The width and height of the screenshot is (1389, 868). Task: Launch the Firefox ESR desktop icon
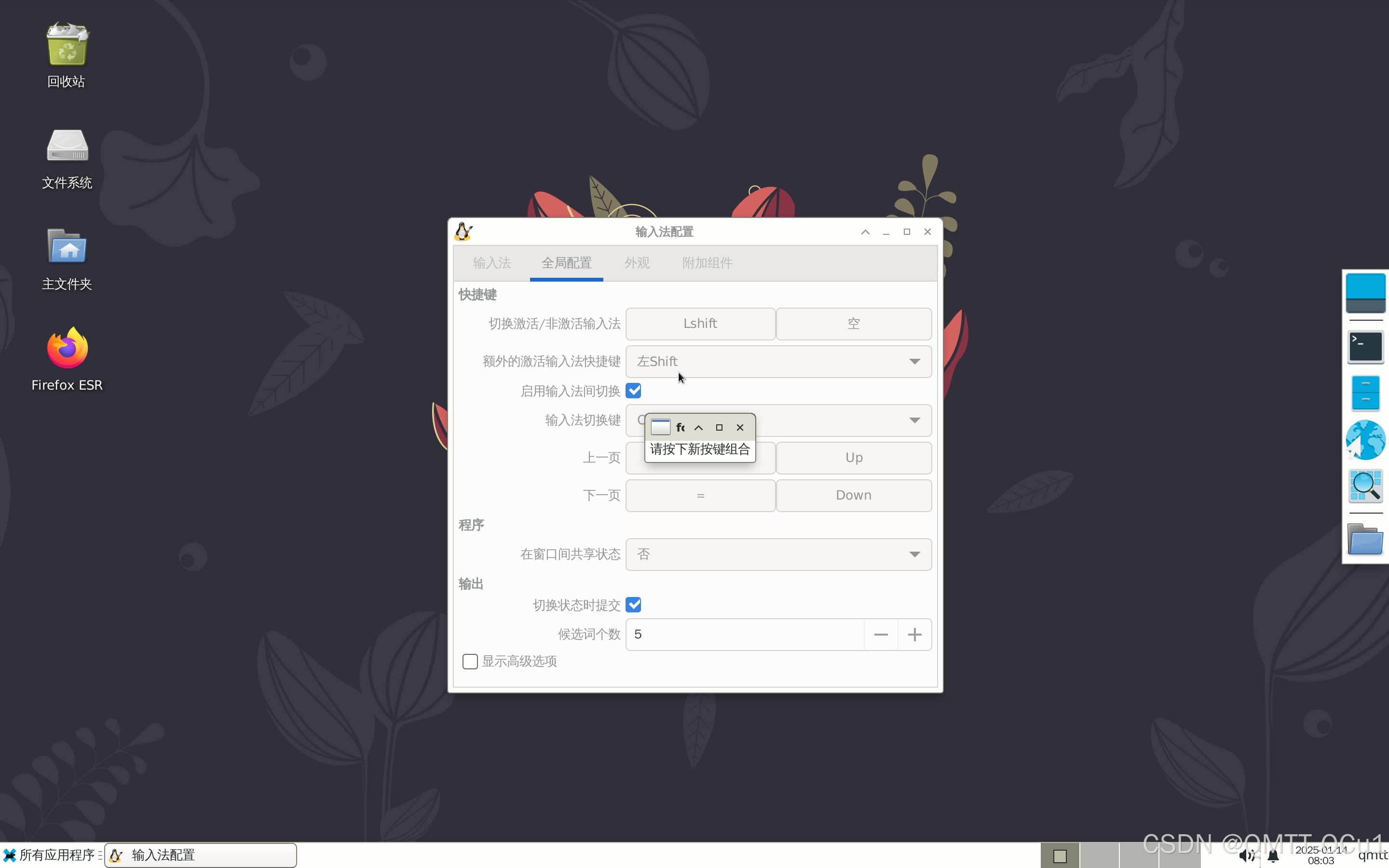67,348
